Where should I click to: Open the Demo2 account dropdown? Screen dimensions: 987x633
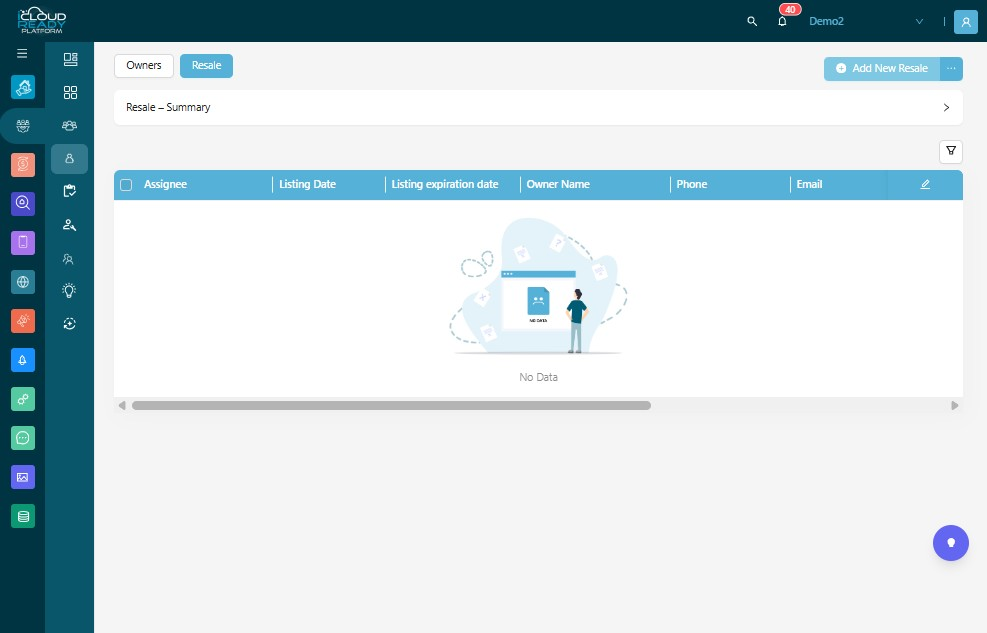[x=866, y=21]
